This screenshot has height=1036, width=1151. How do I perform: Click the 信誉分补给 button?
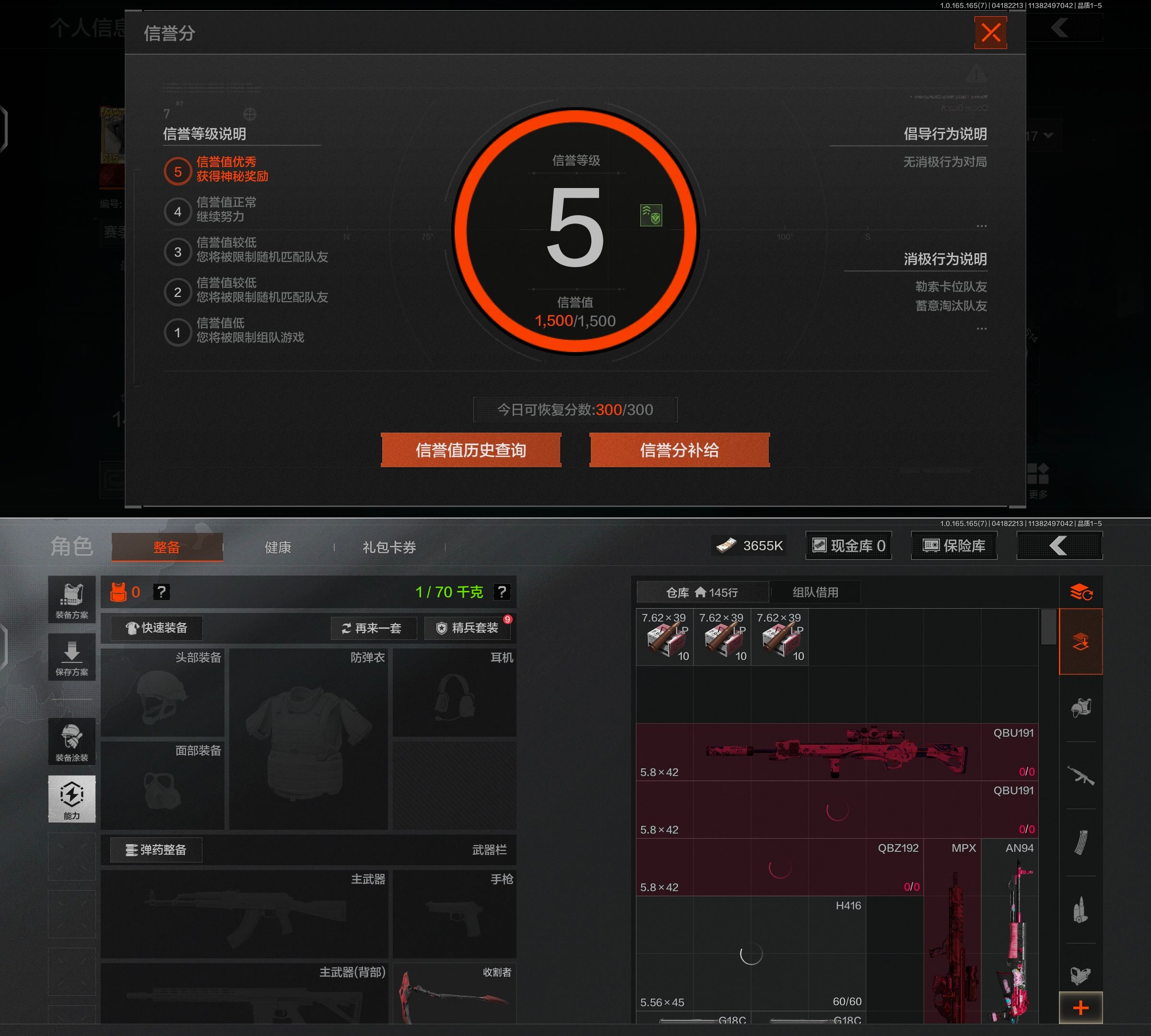pos(679,450)
